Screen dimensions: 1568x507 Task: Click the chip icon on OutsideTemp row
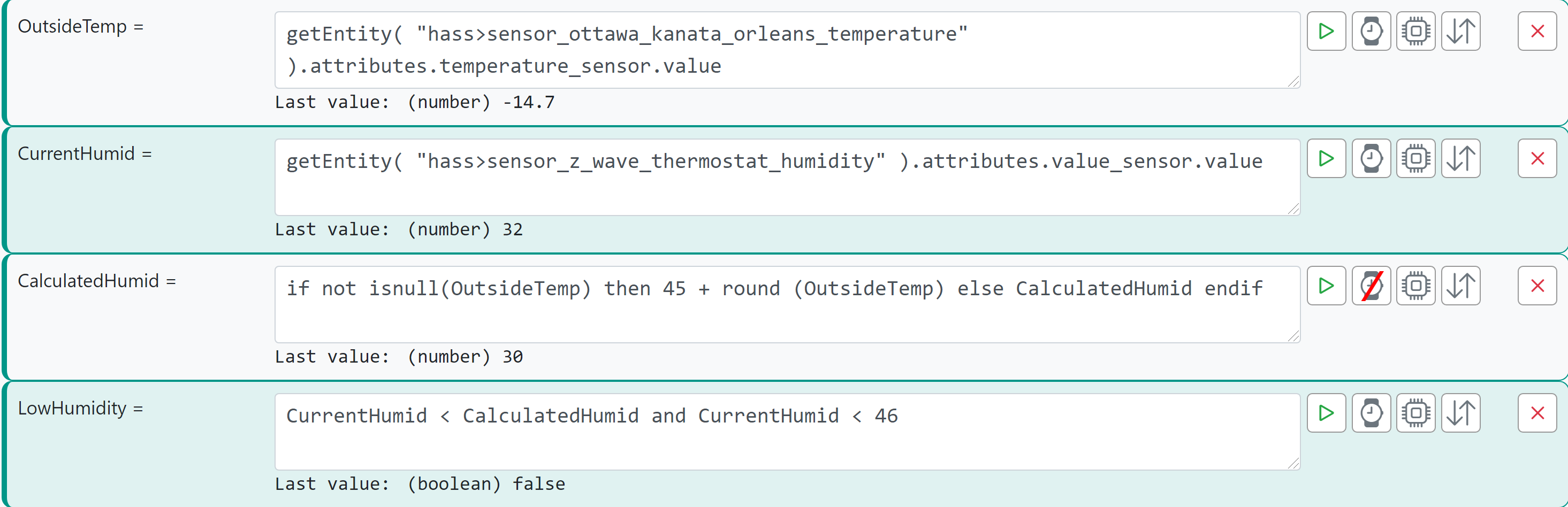[x=1416, y=31]
